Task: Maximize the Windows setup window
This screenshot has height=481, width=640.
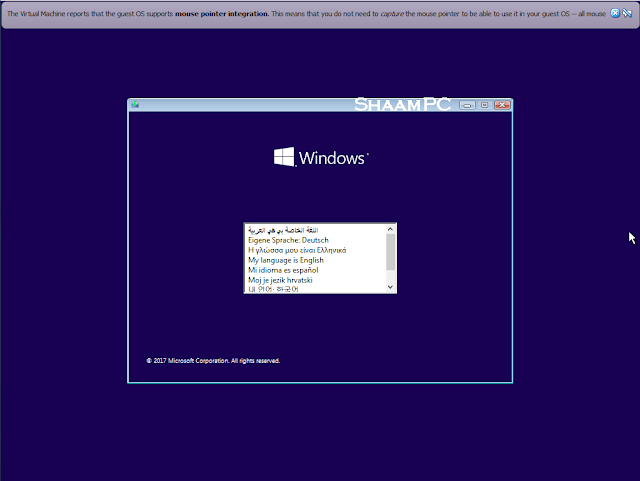Action: pyautogui.click(x=484, y=105)
